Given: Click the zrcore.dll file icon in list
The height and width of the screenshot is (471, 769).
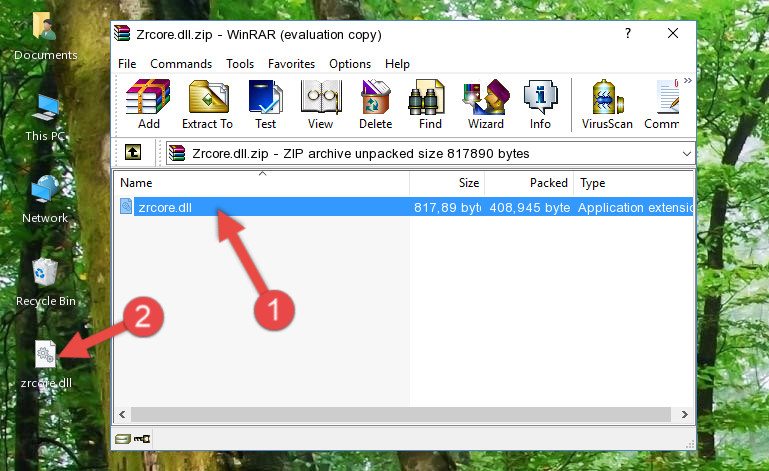Looking at the screenshot, I should click(x=126, y=207).
